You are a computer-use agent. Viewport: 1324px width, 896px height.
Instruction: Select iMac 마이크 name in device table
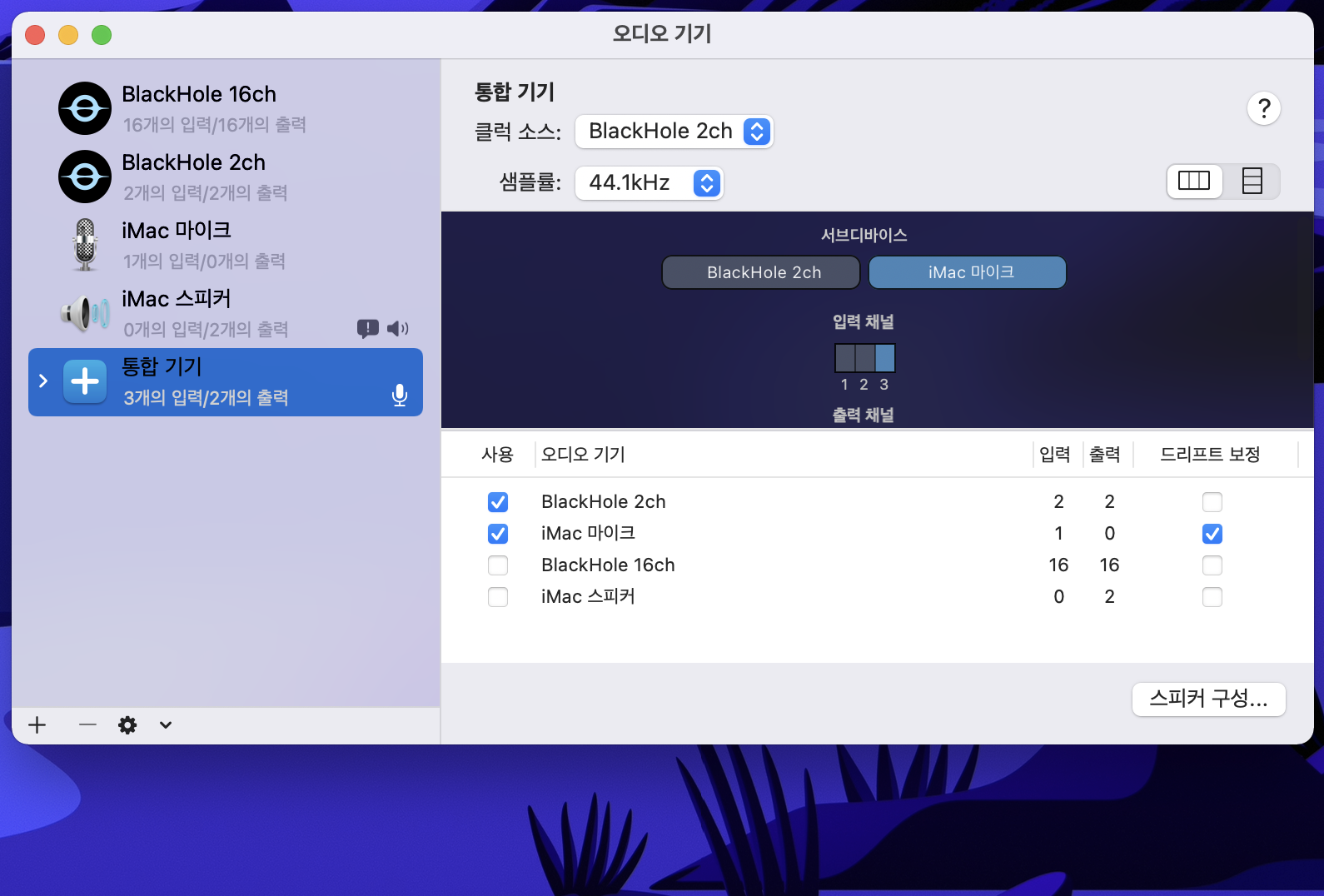tap(589, 534)
